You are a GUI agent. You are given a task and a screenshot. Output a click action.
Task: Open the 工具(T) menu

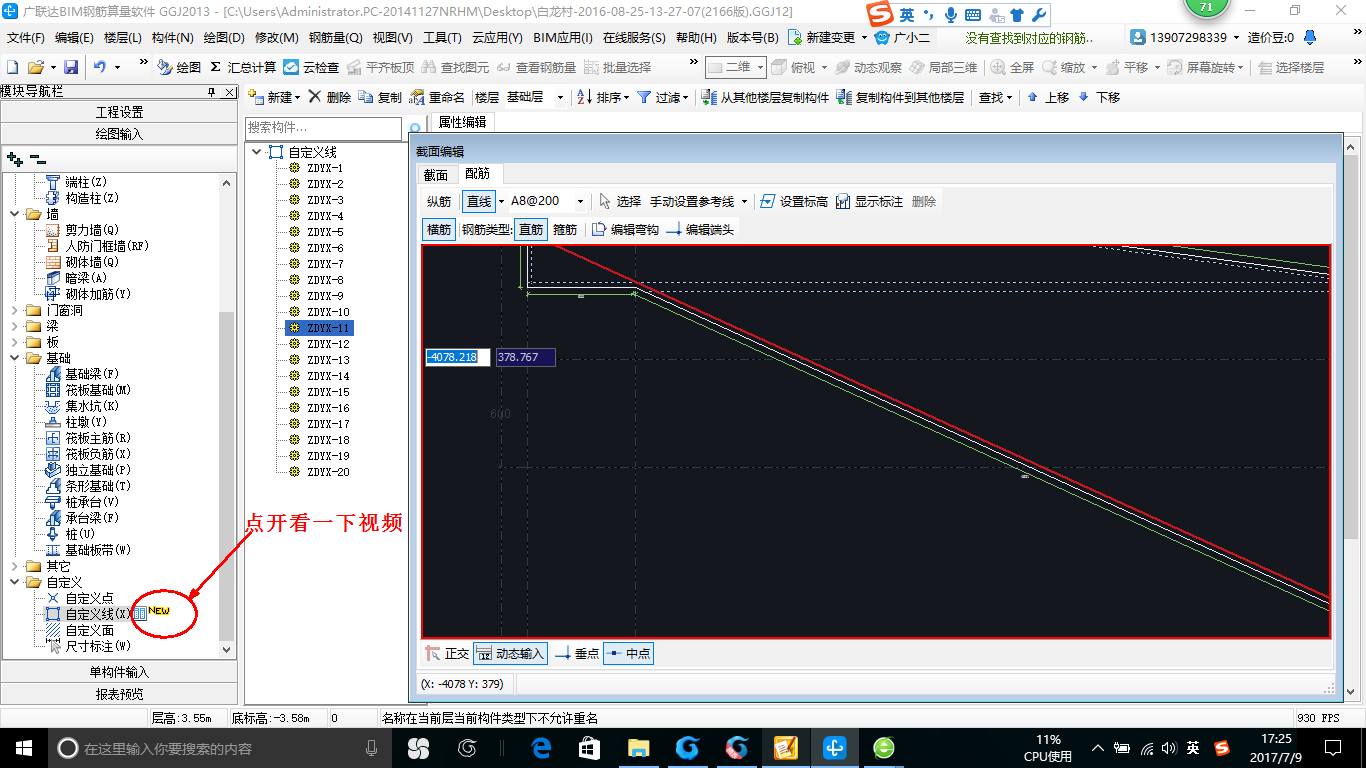442,38
